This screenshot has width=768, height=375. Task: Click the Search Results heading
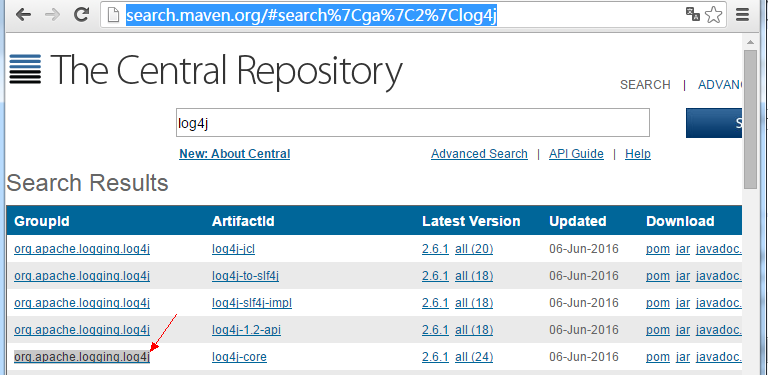coord(87,183)
